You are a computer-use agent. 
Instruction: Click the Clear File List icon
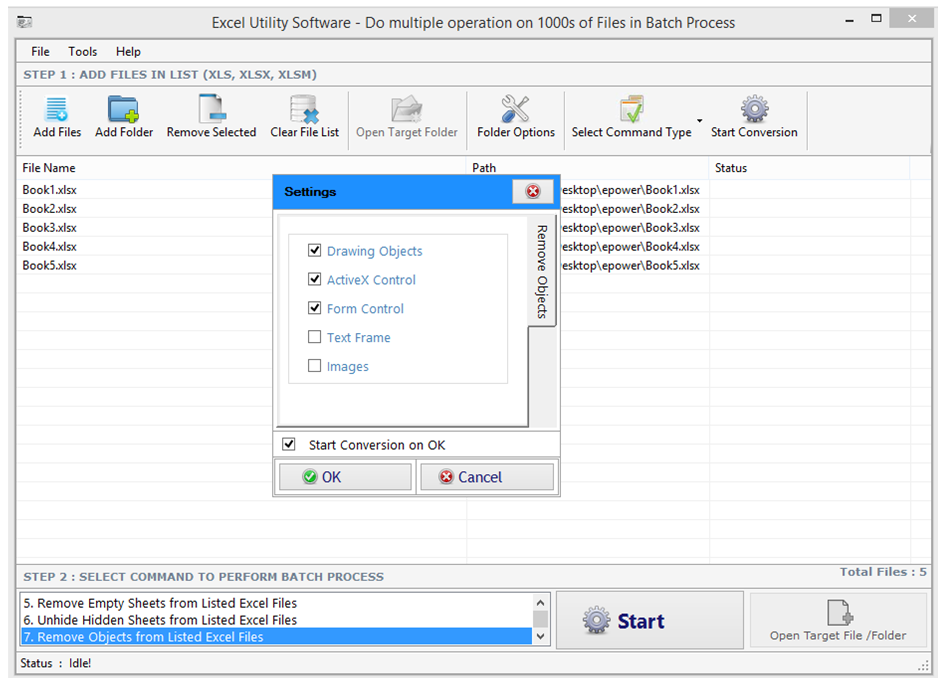pyautogui.click(x=304, y=109)
